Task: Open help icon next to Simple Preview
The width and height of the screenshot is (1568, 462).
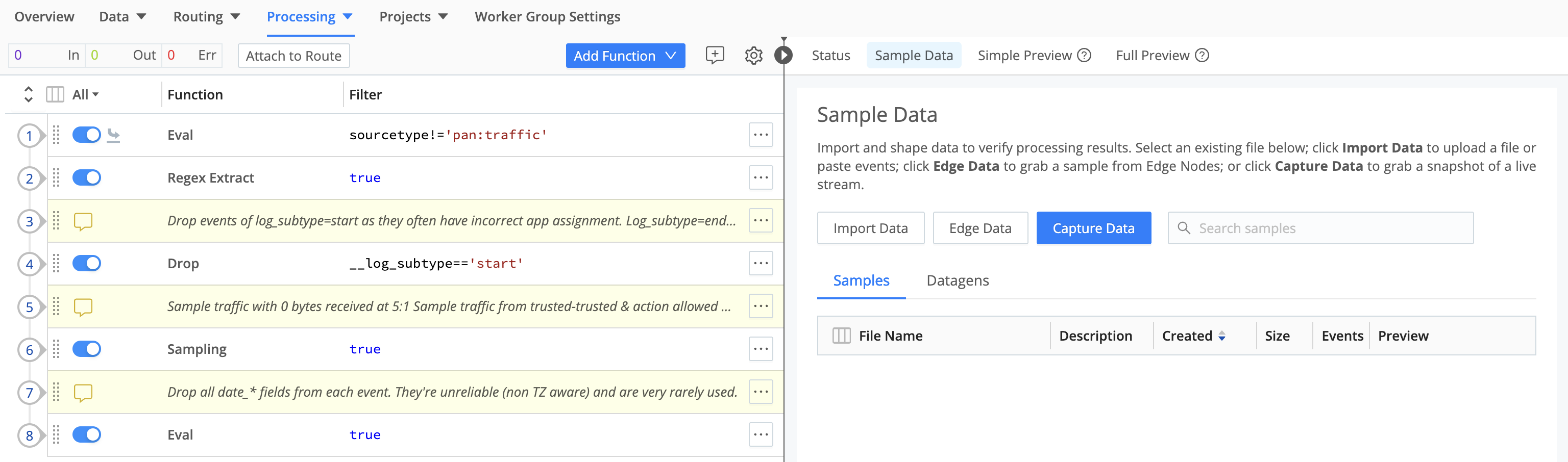Action: tap(1084, 55)
